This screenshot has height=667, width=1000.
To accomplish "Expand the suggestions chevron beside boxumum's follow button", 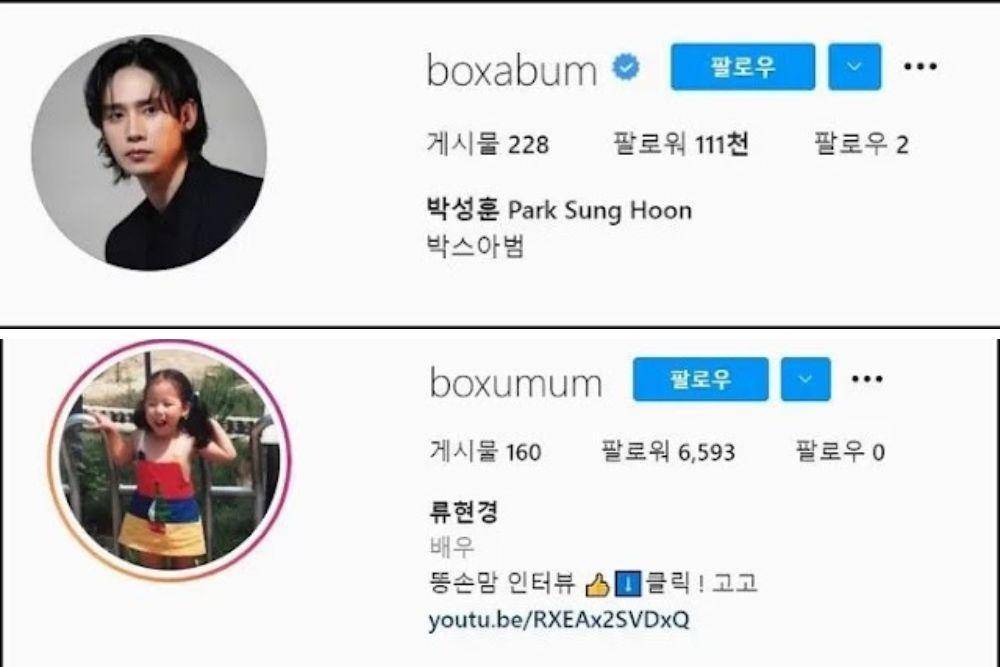I will pos(805,379).
